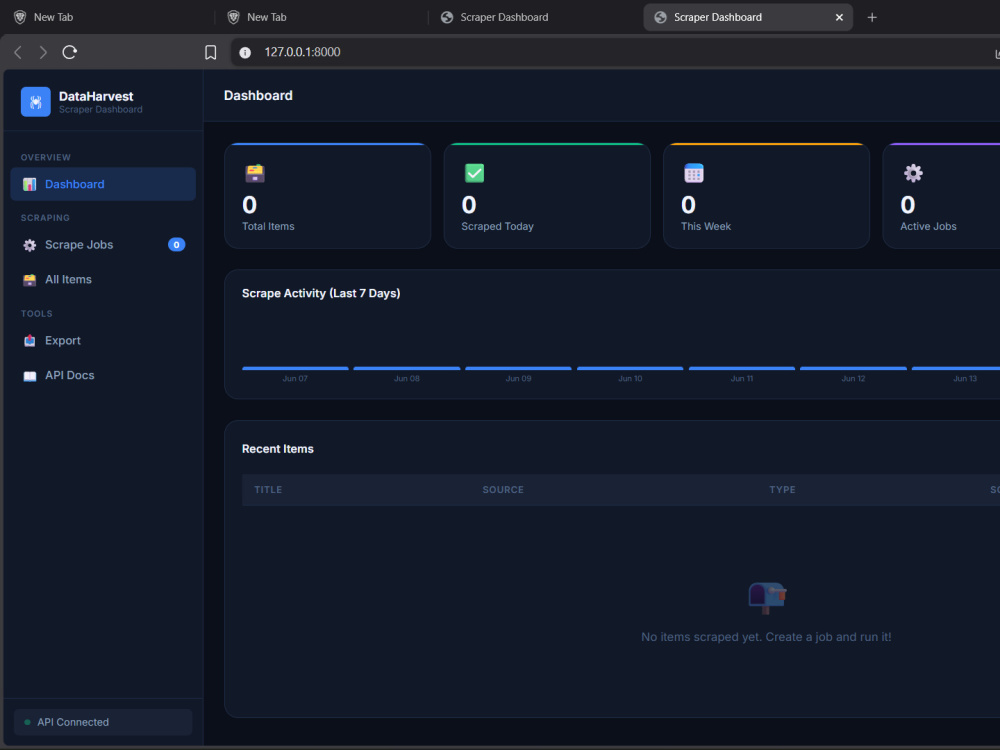Click the Jun 08 chart label

click(x=407, y=379)
